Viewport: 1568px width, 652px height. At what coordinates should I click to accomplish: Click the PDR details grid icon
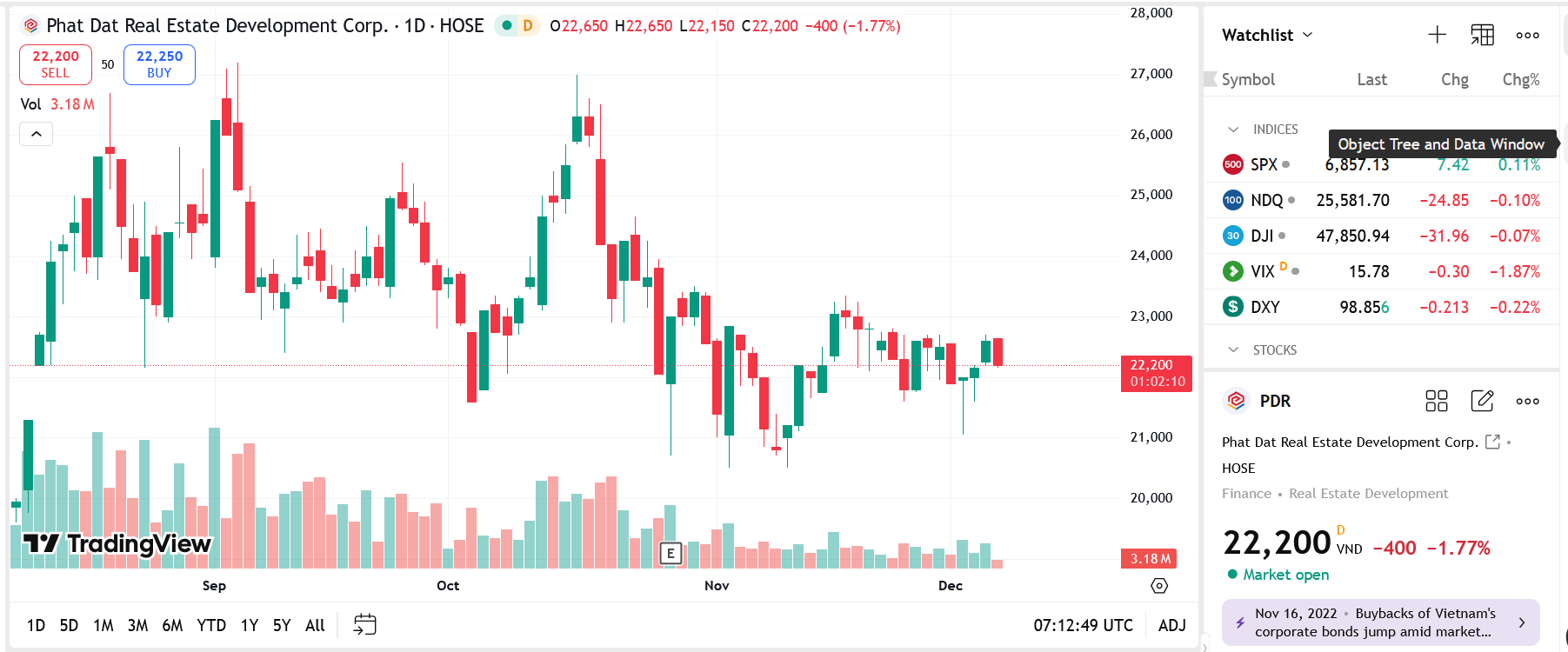coord(1437,401)
